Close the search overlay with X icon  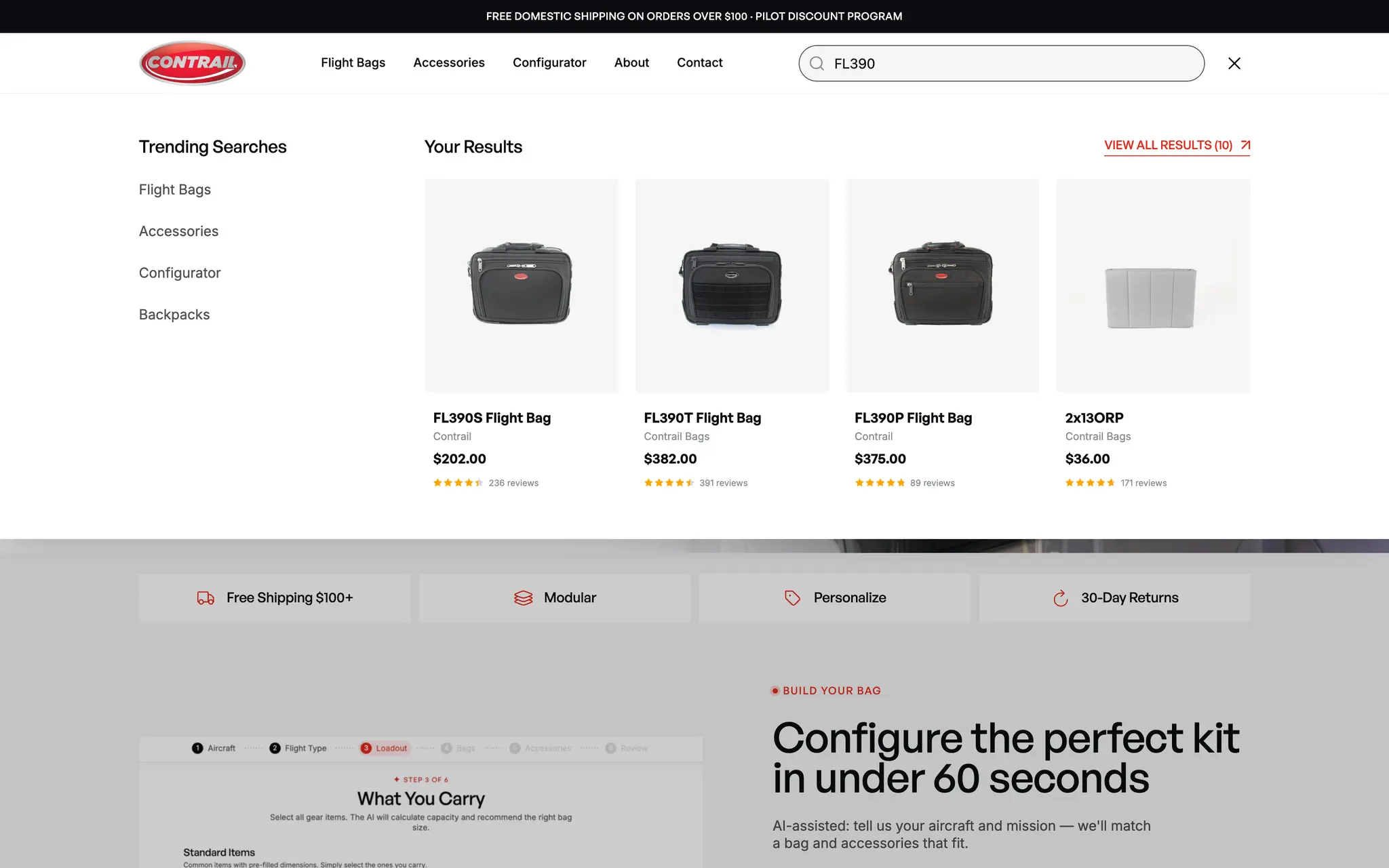(1234, 63)
